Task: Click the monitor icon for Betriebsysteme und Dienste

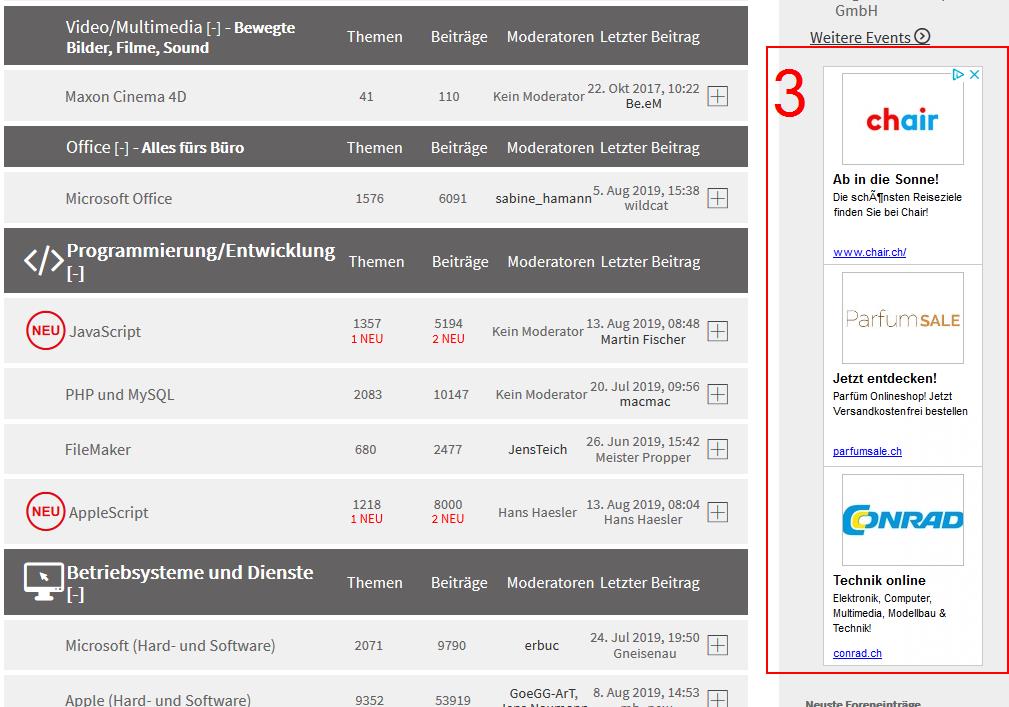Action: pos(43,581)
